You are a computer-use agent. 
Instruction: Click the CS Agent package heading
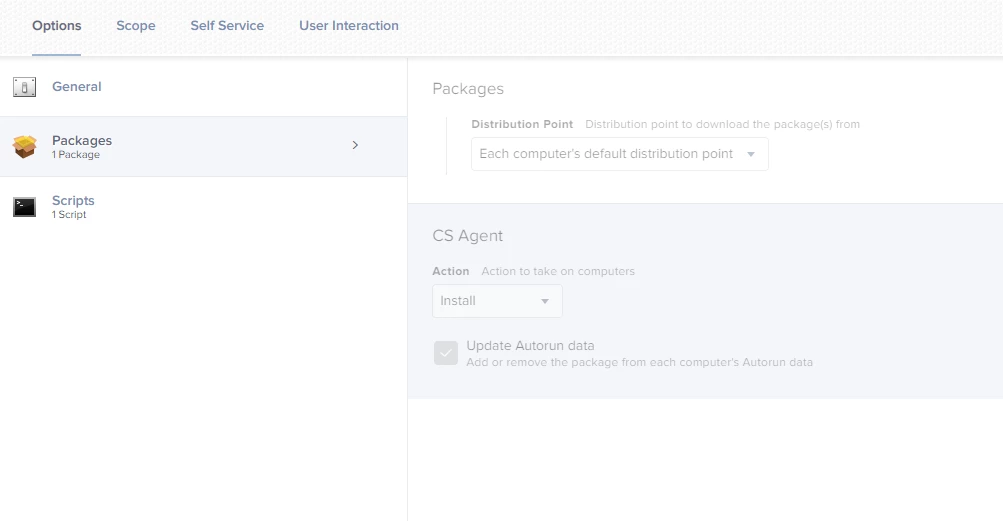click(468, 236)
